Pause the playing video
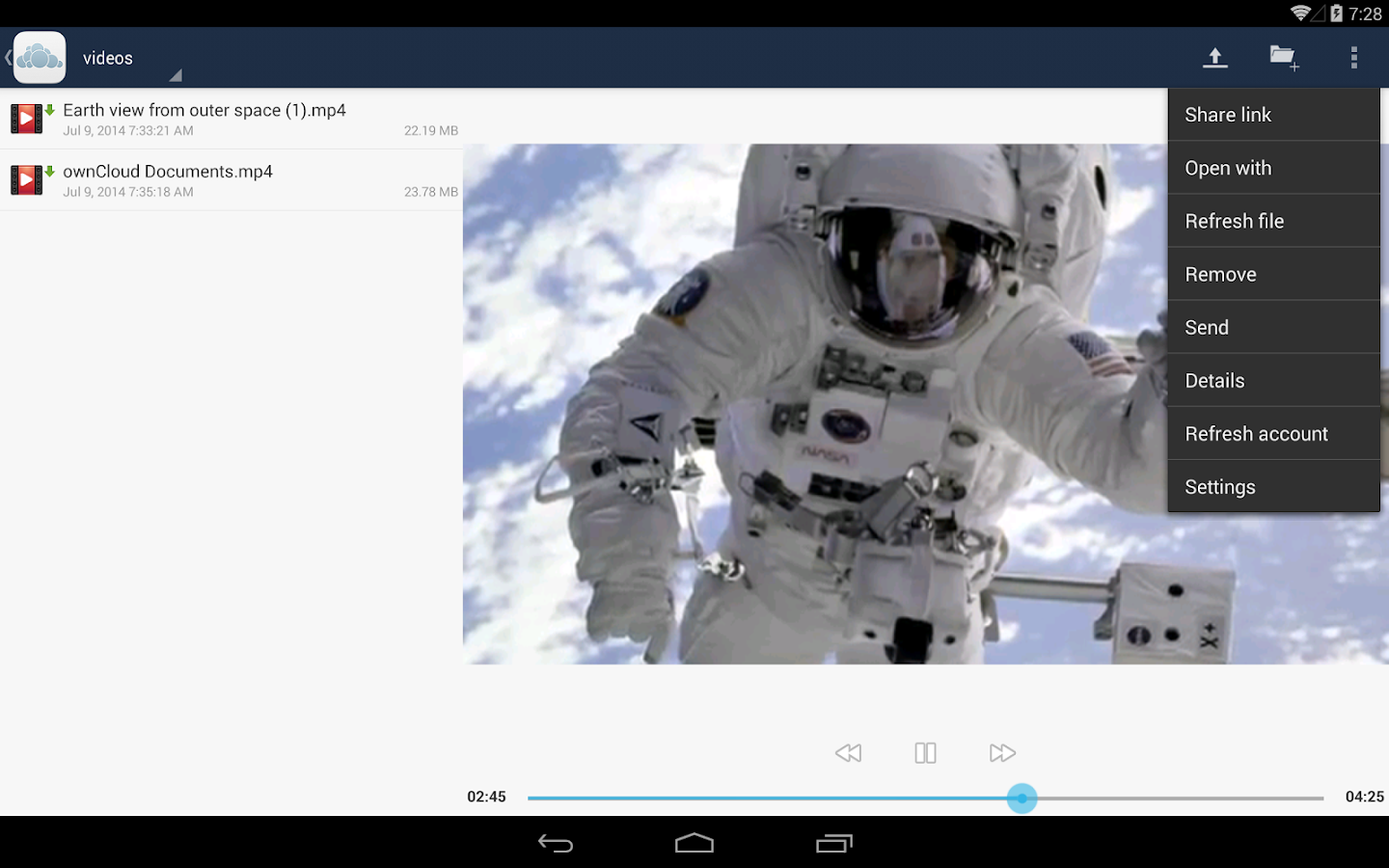 pyautogui.click(x=925, y=752)
